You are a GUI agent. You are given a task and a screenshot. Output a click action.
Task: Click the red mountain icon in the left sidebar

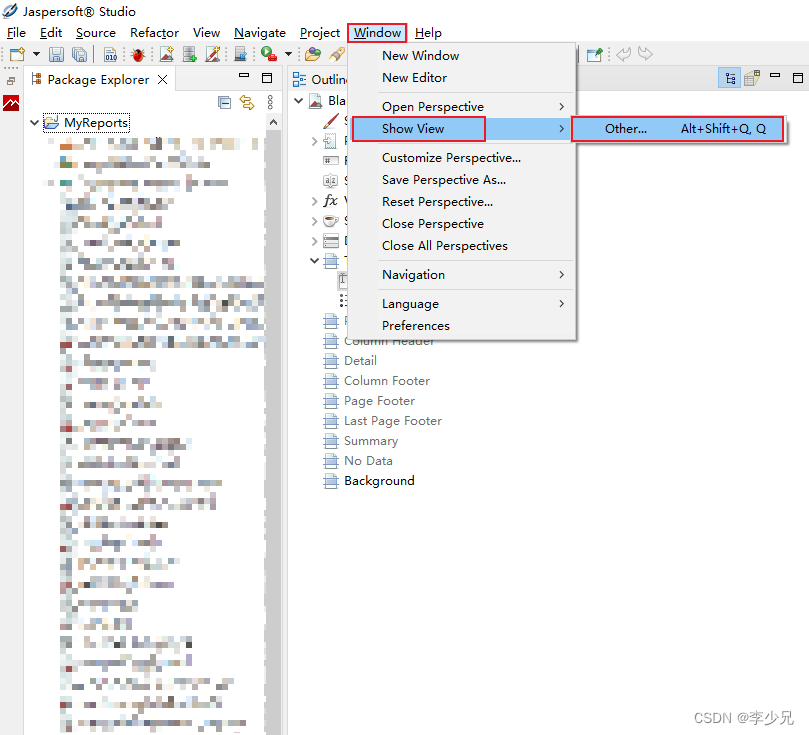click(x=9, y=101)
